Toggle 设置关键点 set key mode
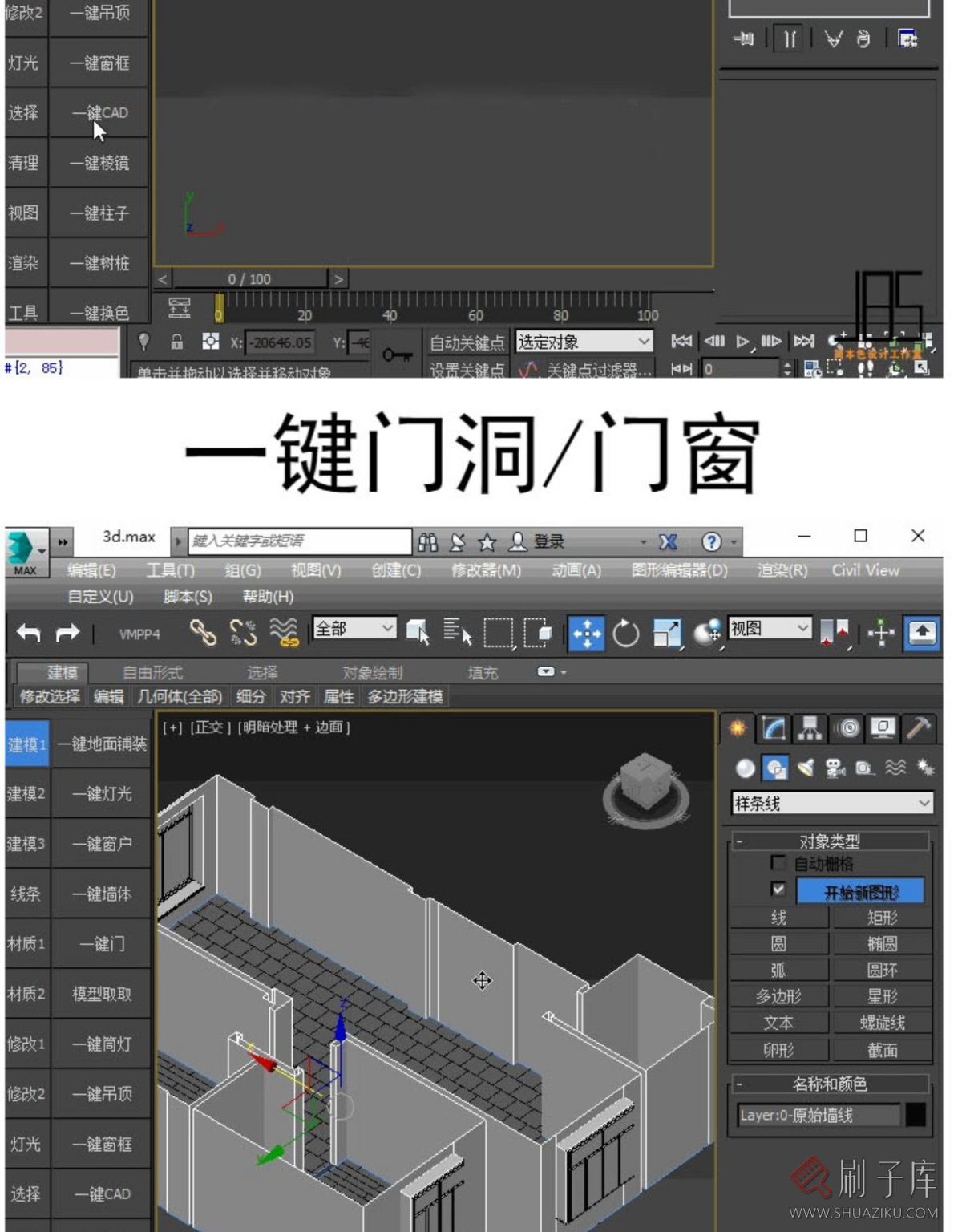Screen dimensions: 962x1232 point(467,370)
